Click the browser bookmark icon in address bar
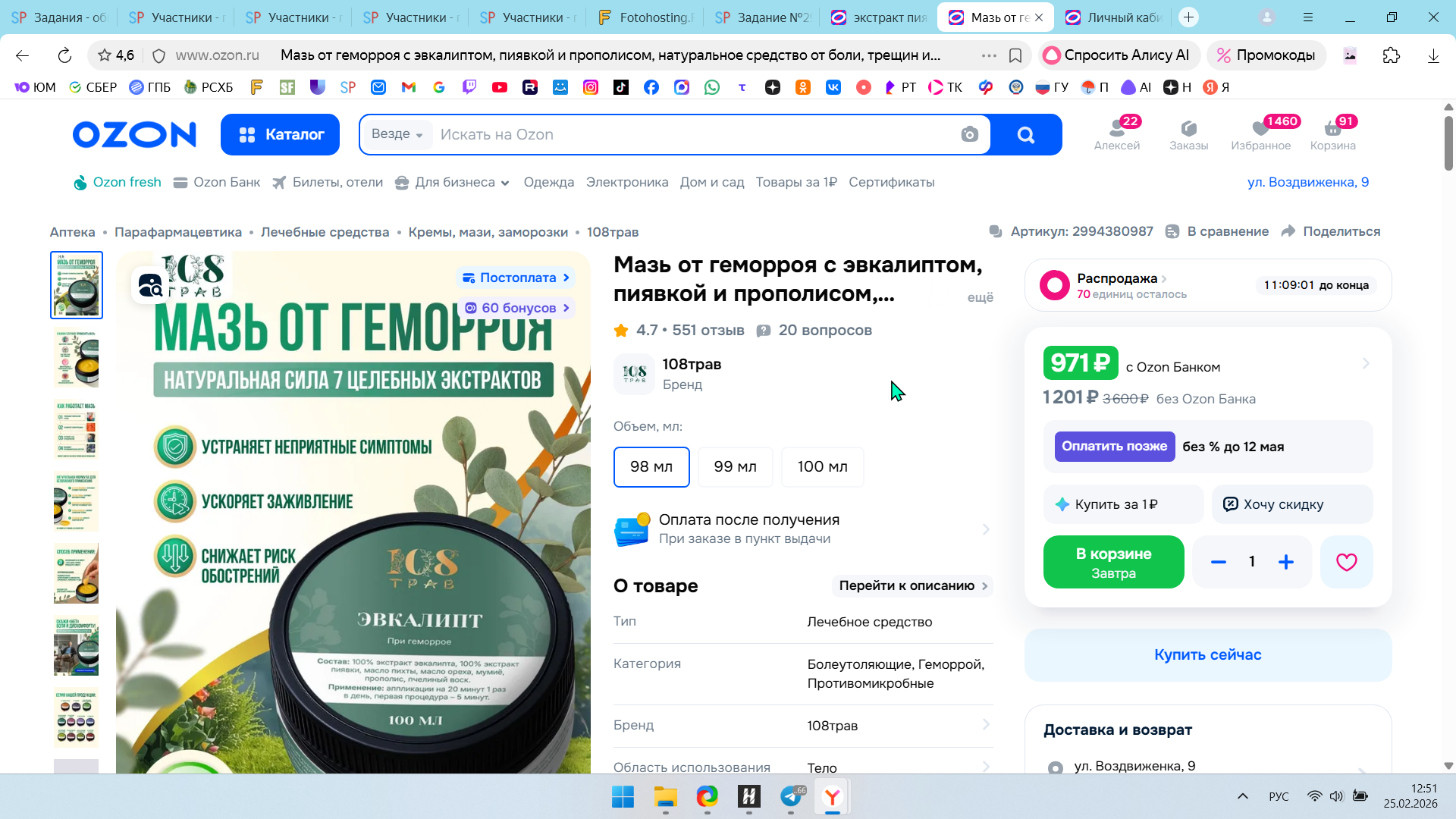Image resolution: width=1456 pixels, height=819 pixels. coord(1015,55)
